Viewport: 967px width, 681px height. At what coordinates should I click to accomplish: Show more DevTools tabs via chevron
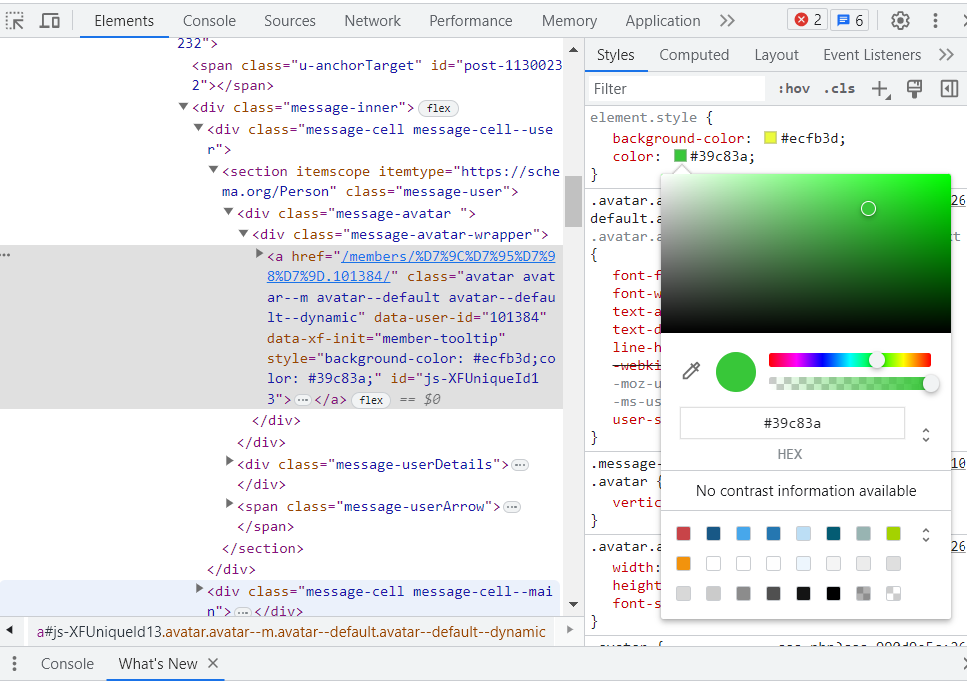click(727, 21)
